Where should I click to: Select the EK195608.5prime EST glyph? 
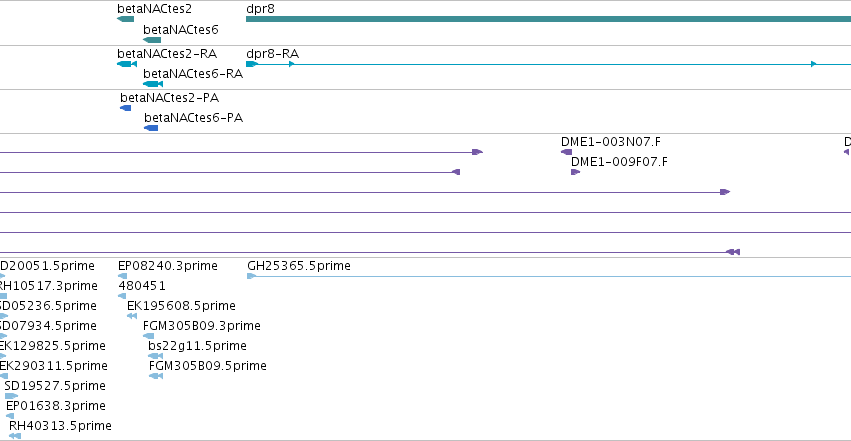pos(132,316)
